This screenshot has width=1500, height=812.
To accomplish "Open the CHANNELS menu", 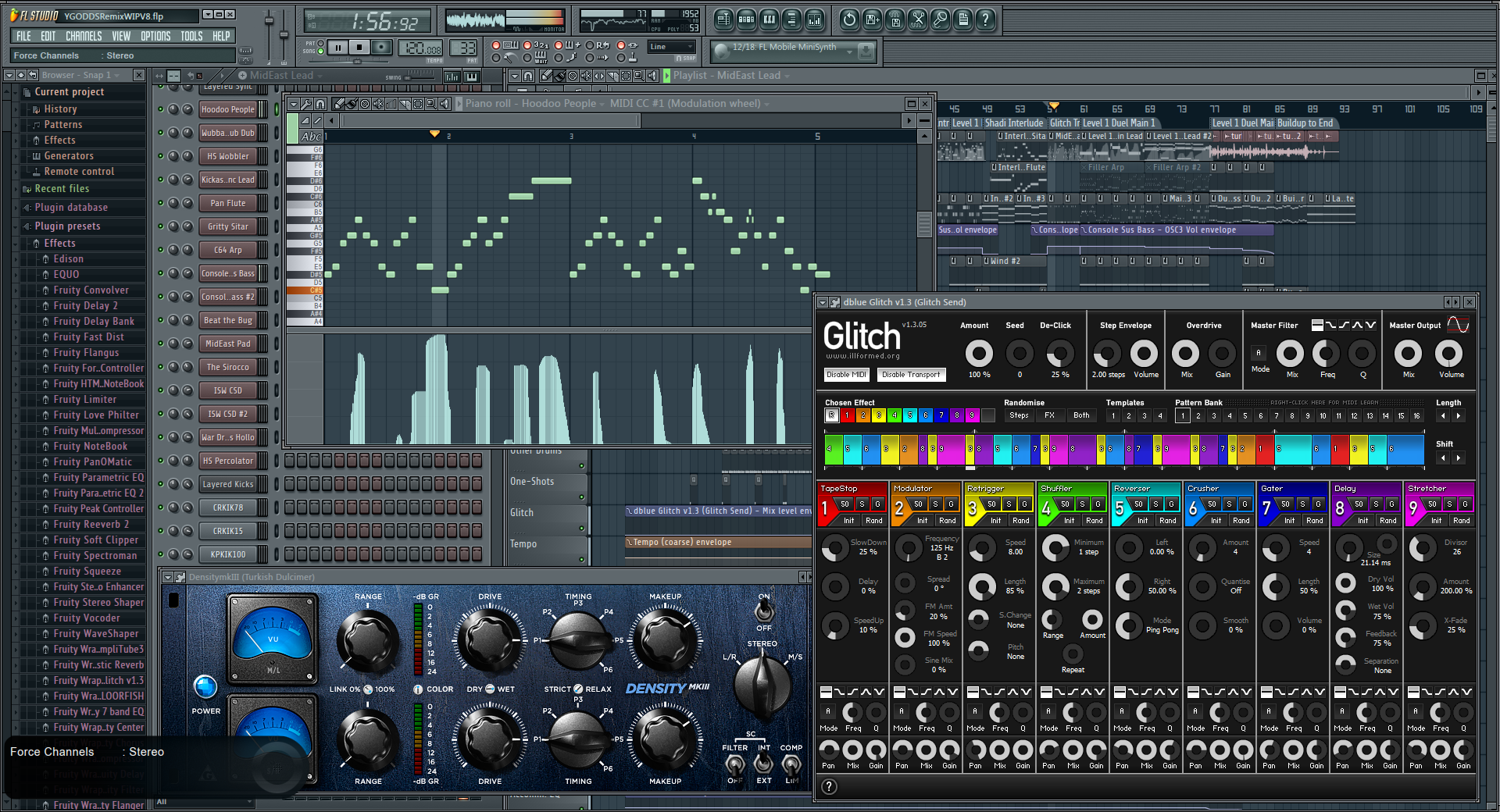I will 83,36.
